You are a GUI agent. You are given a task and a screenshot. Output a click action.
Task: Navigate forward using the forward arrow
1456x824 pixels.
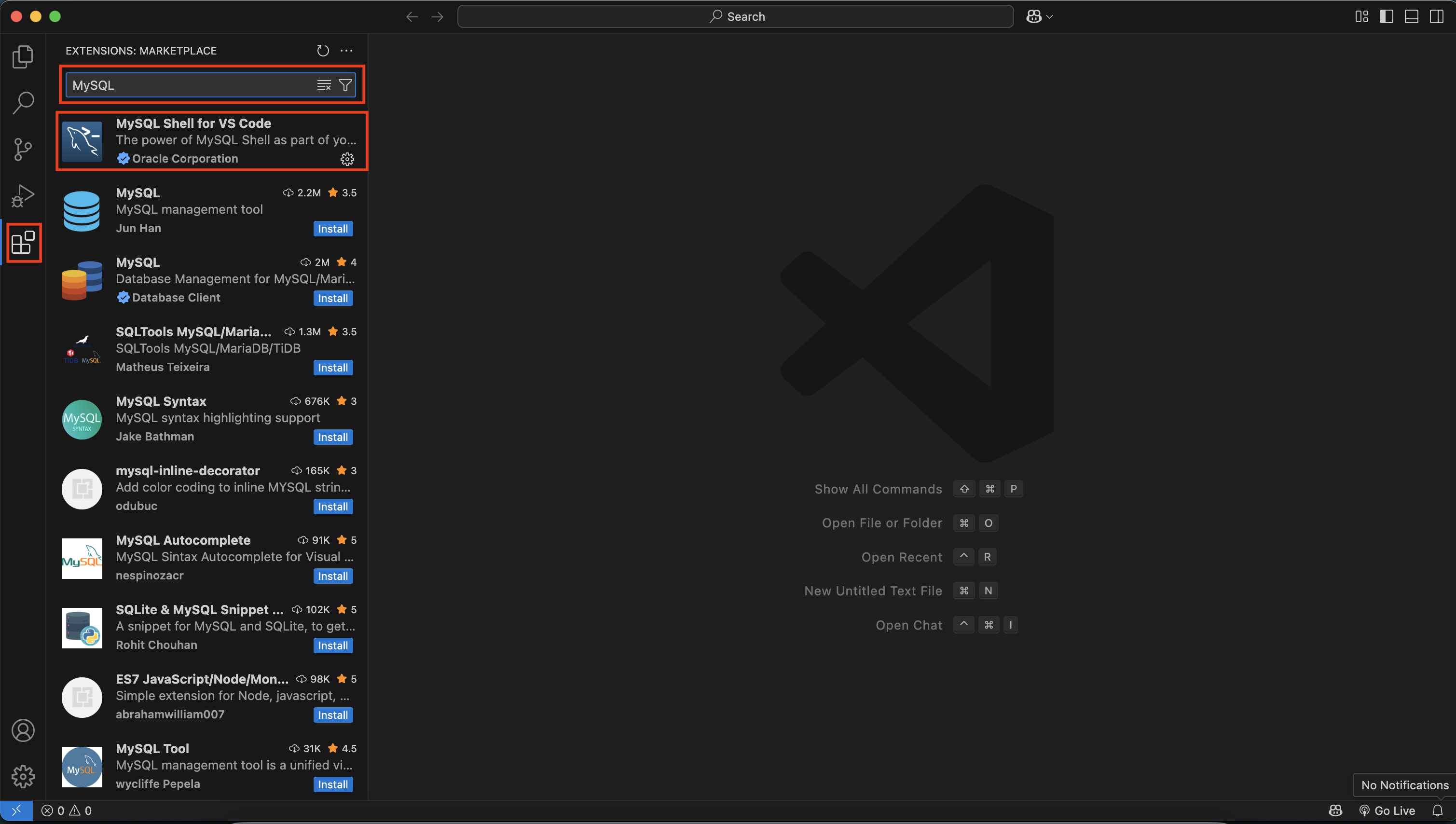coord(437,16)
